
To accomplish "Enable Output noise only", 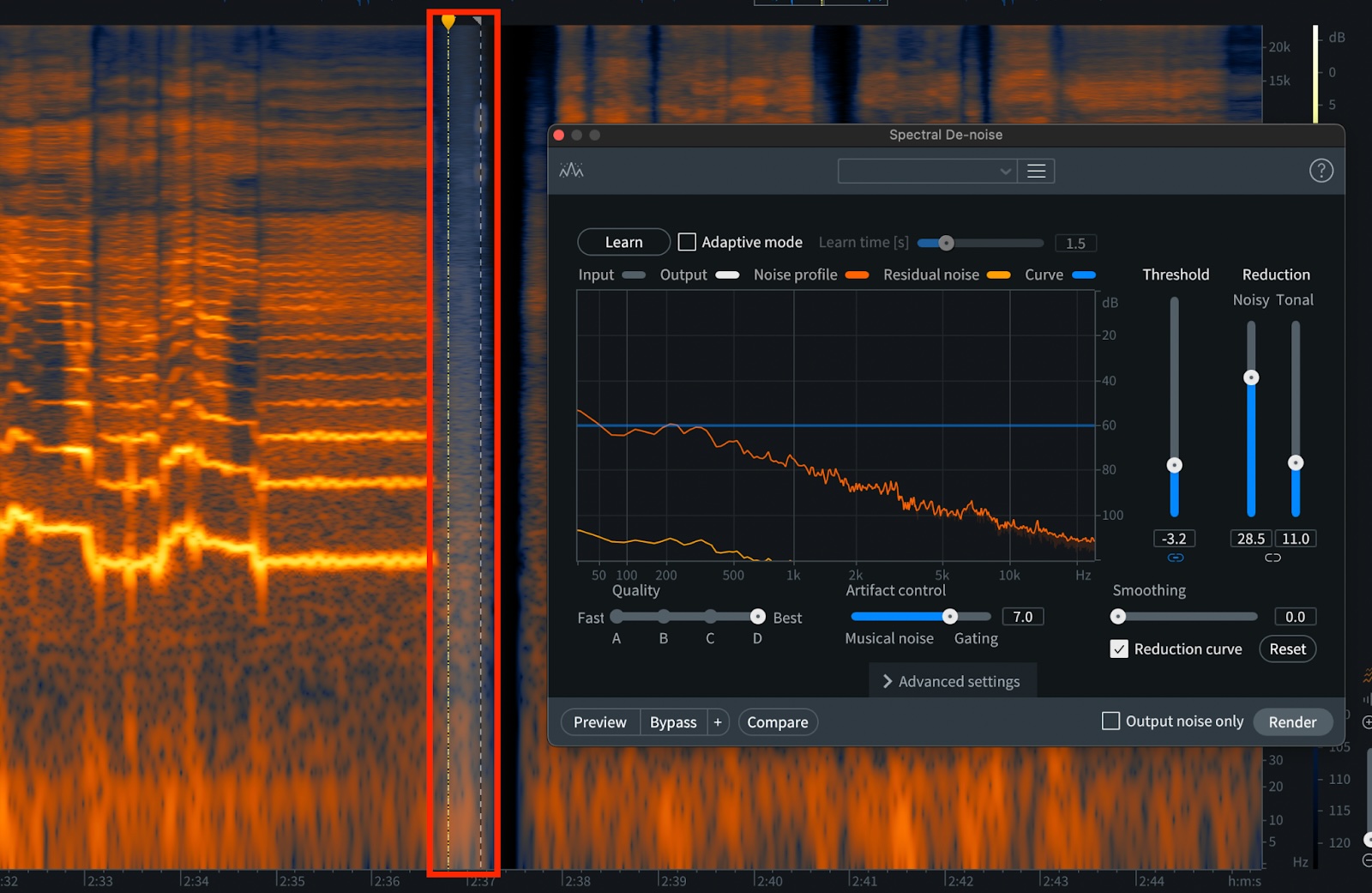I will click(1110, 721).
